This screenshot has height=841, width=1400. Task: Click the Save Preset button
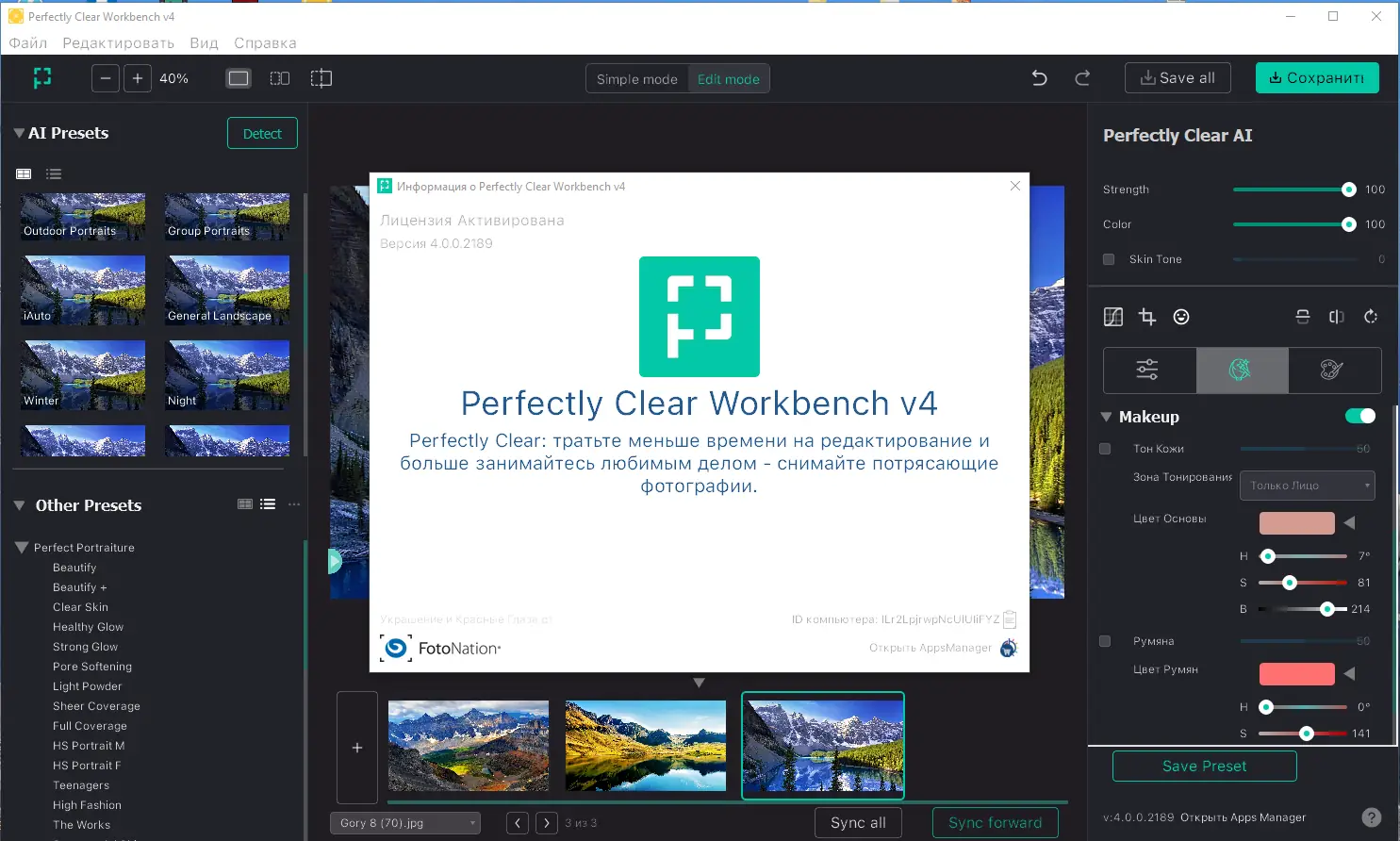1204,766
